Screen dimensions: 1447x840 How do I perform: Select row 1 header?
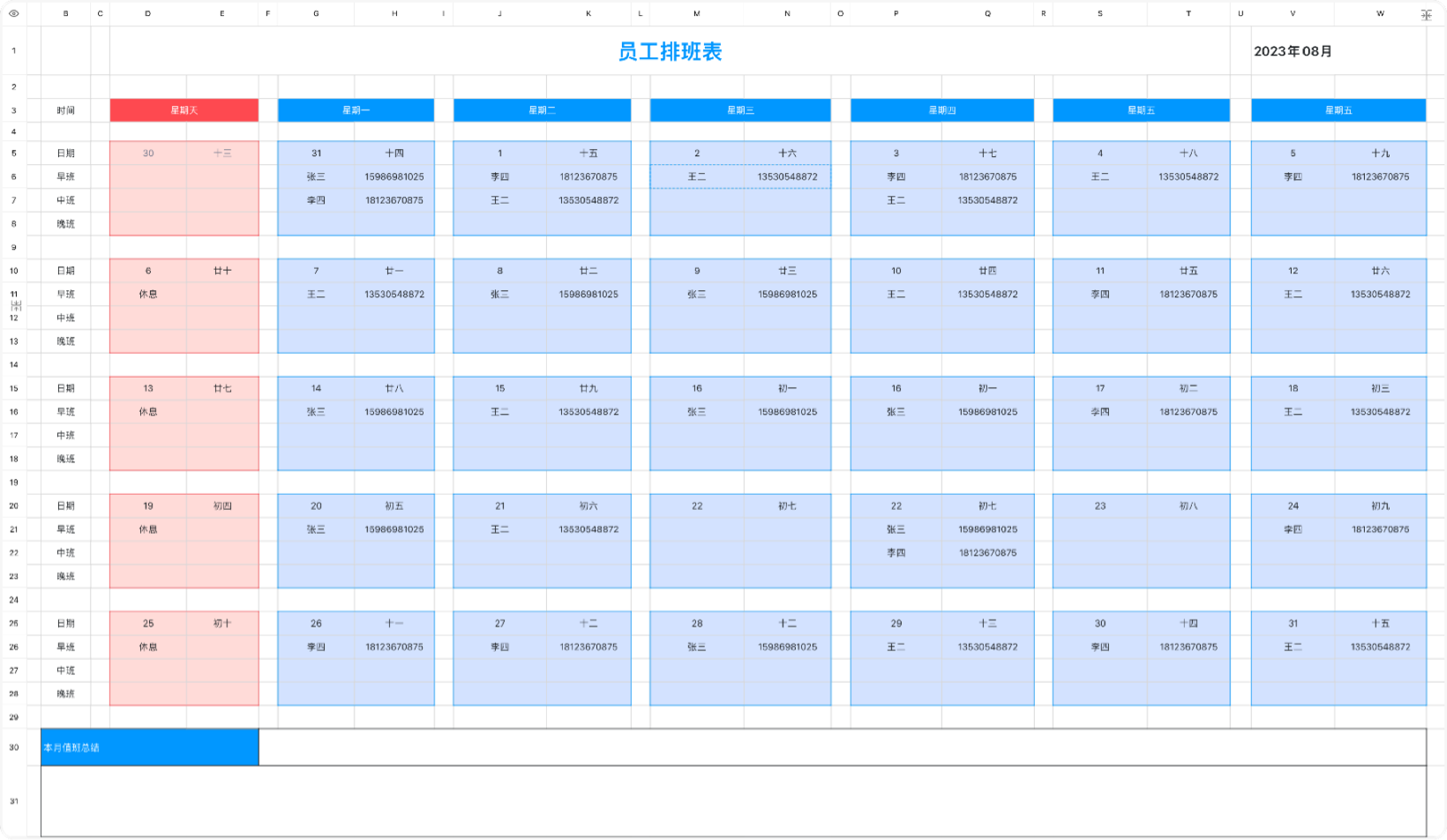[x=13, y=50]
